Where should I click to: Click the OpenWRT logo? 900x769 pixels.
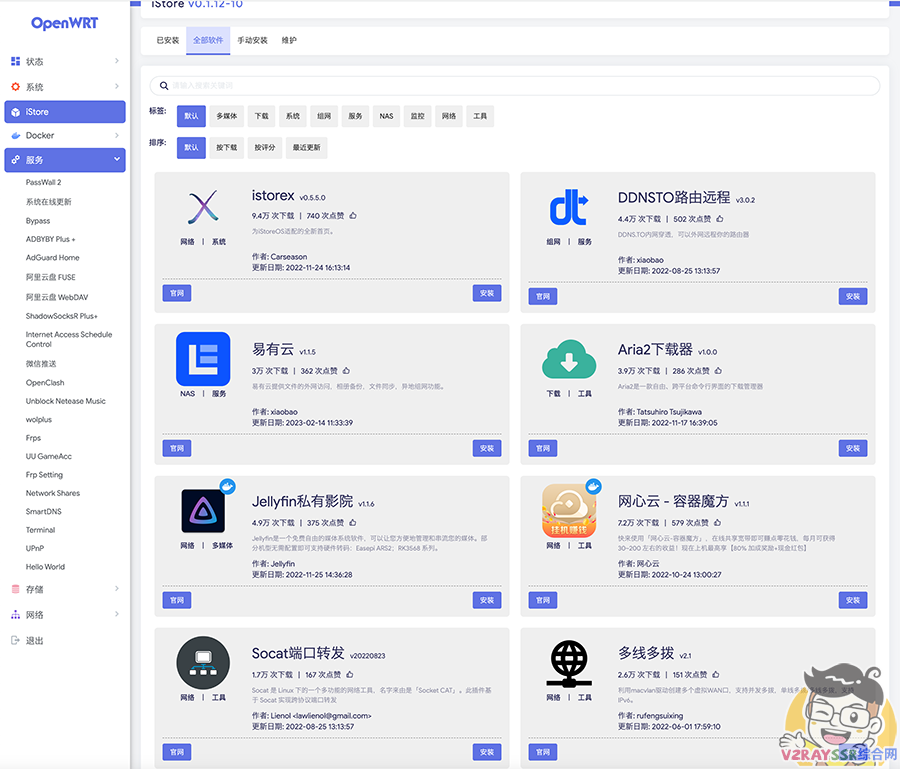click(x=65, y=22)
